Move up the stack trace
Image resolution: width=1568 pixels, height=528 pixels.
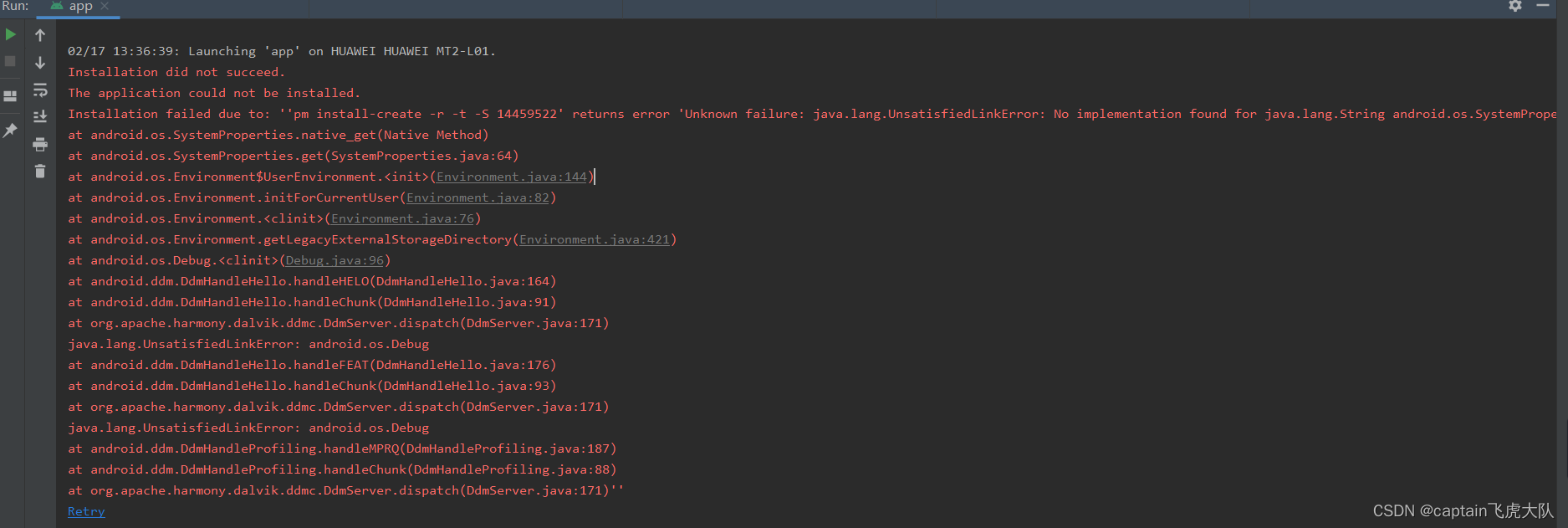(40, 35)
